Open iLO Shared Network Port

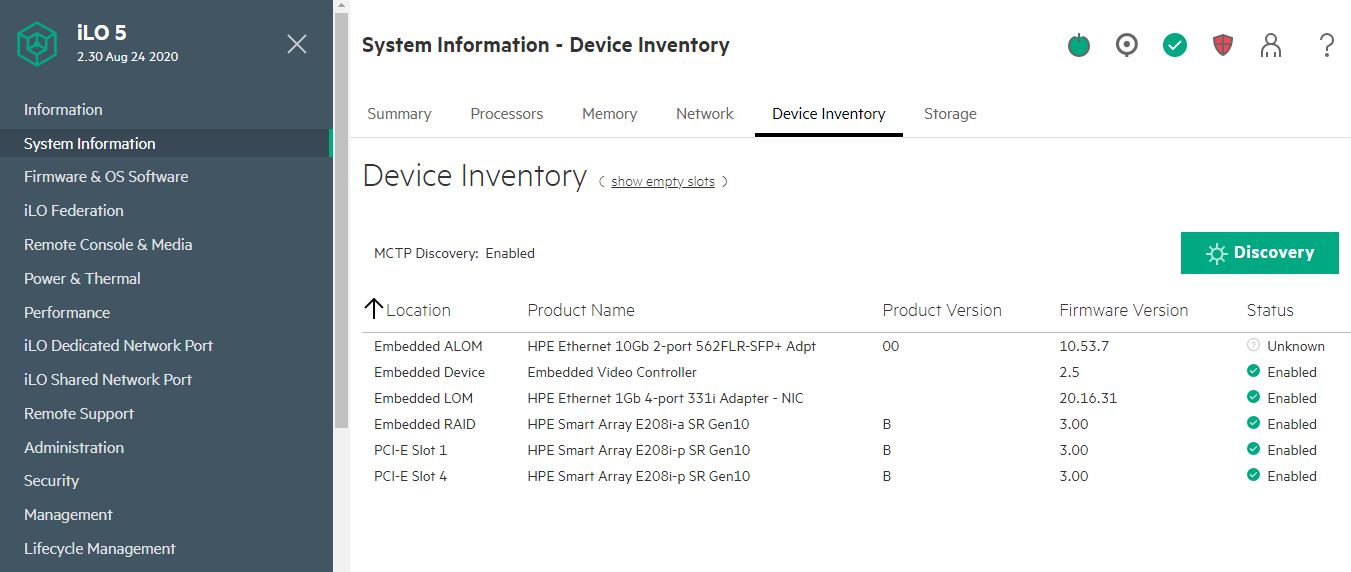pyautogui.click(x=108, y=379)
